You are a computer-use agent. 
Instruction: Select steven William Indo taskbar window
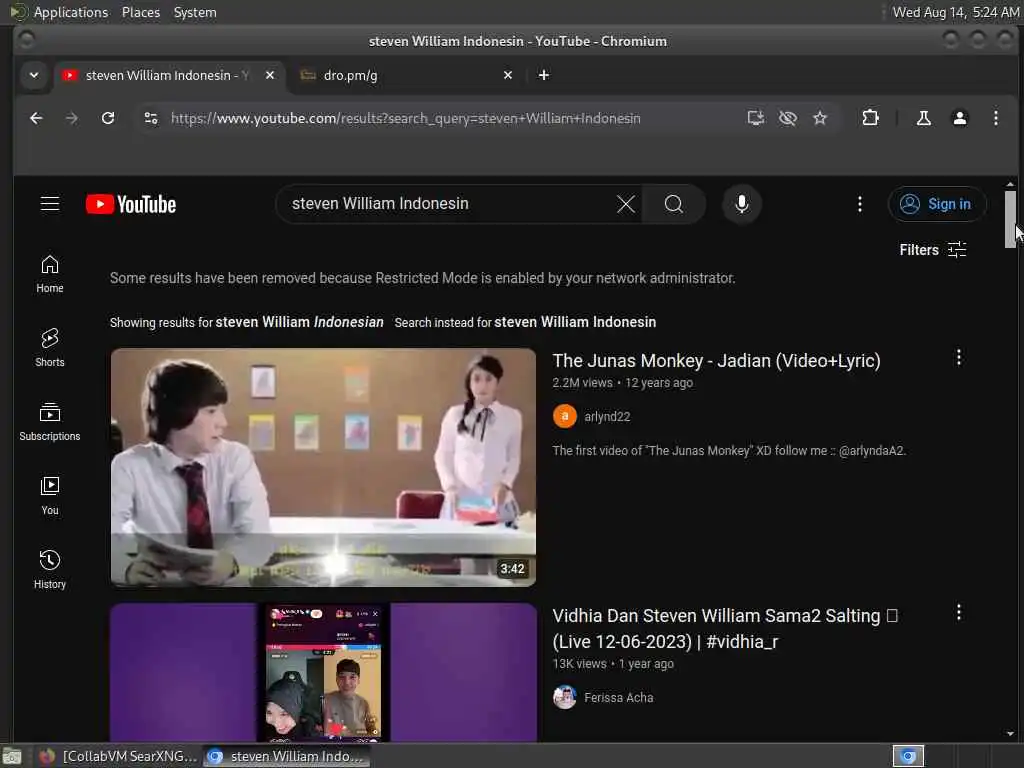286,756
